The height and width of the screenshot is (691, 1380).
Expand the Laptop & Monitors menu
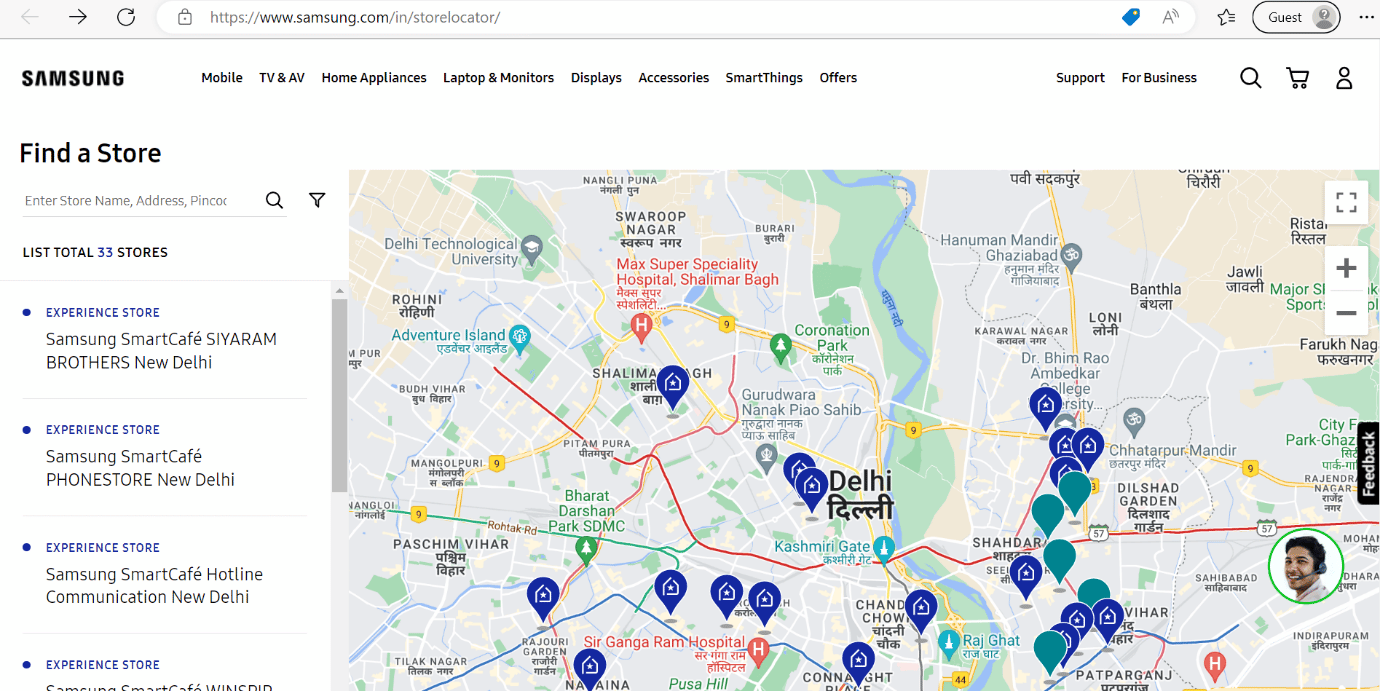[x=498, y=78]
